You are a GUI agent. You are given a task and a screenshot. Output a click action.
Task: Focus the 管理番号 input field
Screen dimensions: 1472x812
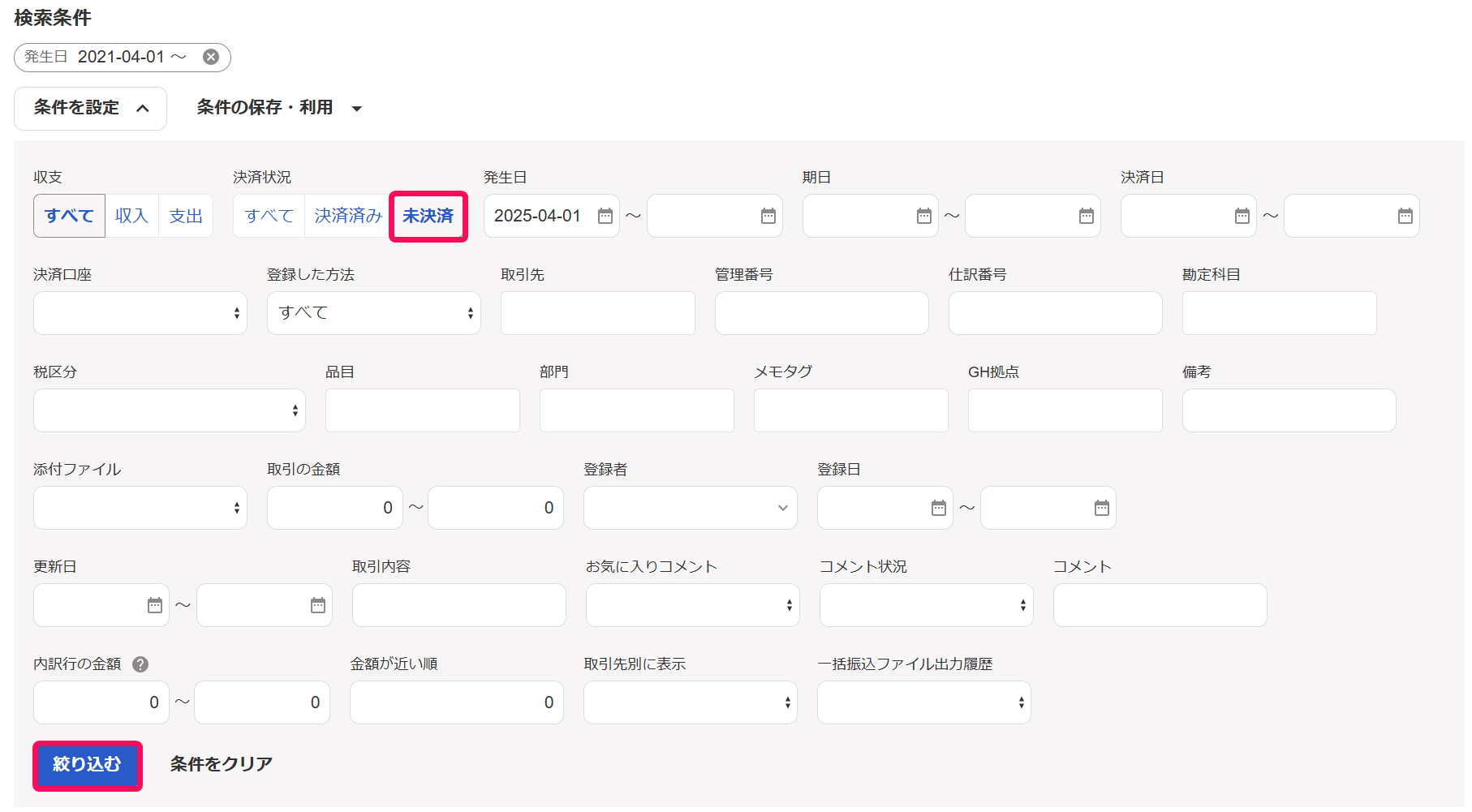[x=822, y=313]
